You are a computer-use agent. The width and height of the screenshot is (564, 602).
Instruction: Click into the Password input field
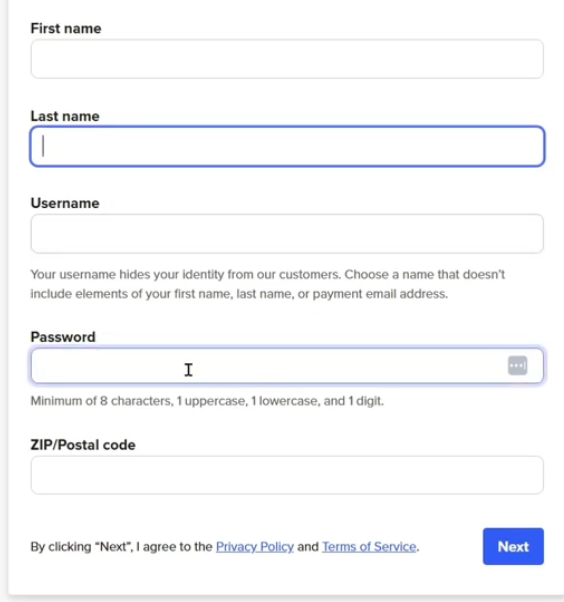pyautogui.click(x=287, y=366)
